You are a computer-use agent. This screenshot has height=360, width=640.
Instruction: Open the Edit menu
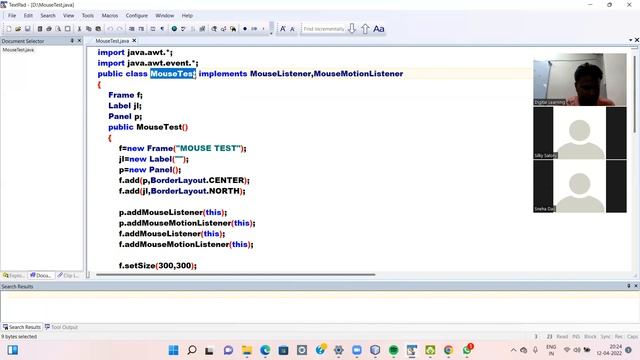point(28,16)
